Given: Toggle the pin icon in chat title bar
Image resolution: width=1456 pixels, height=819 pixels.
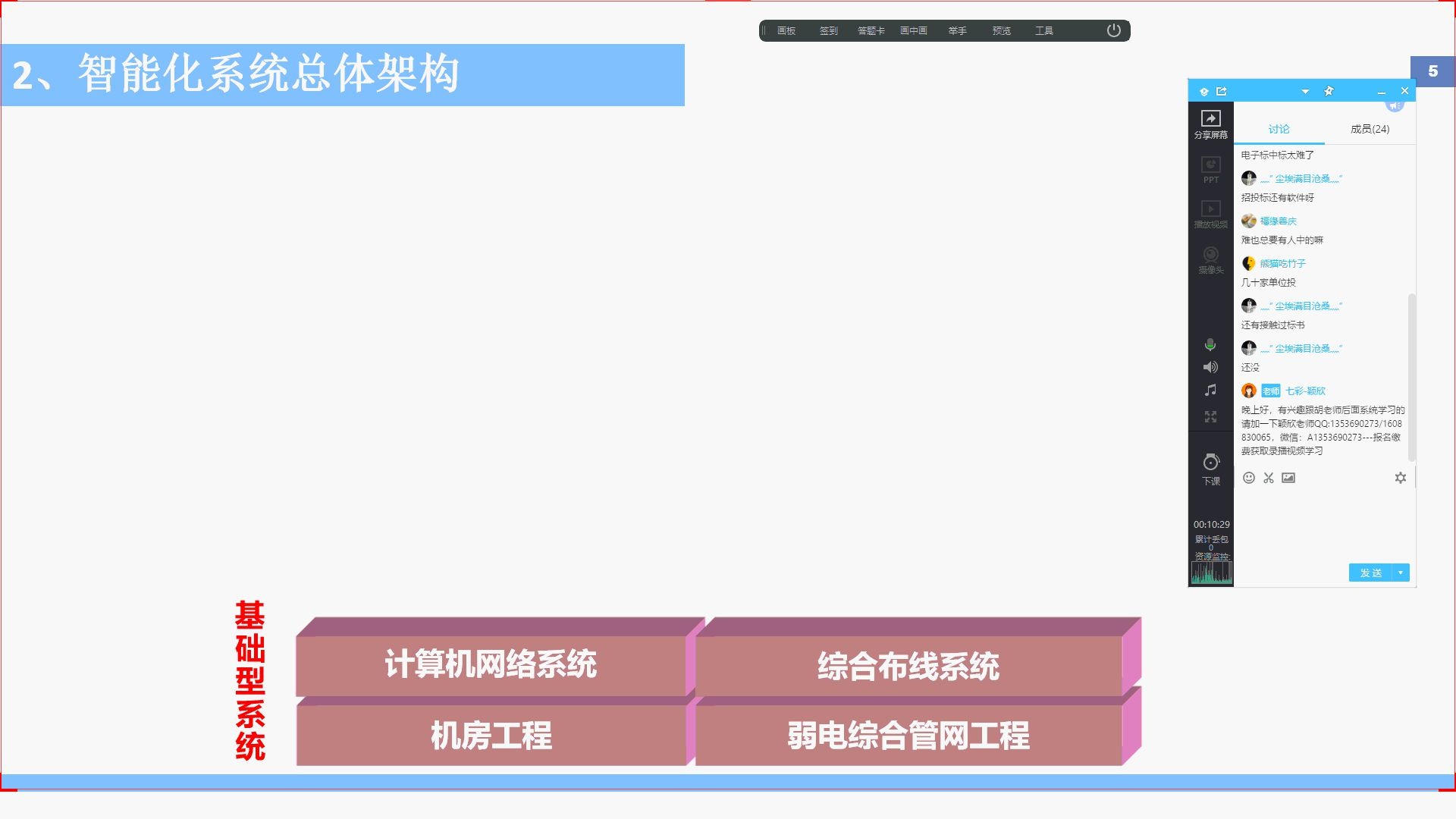Looking at the screenshot, I should [1329, 91].
